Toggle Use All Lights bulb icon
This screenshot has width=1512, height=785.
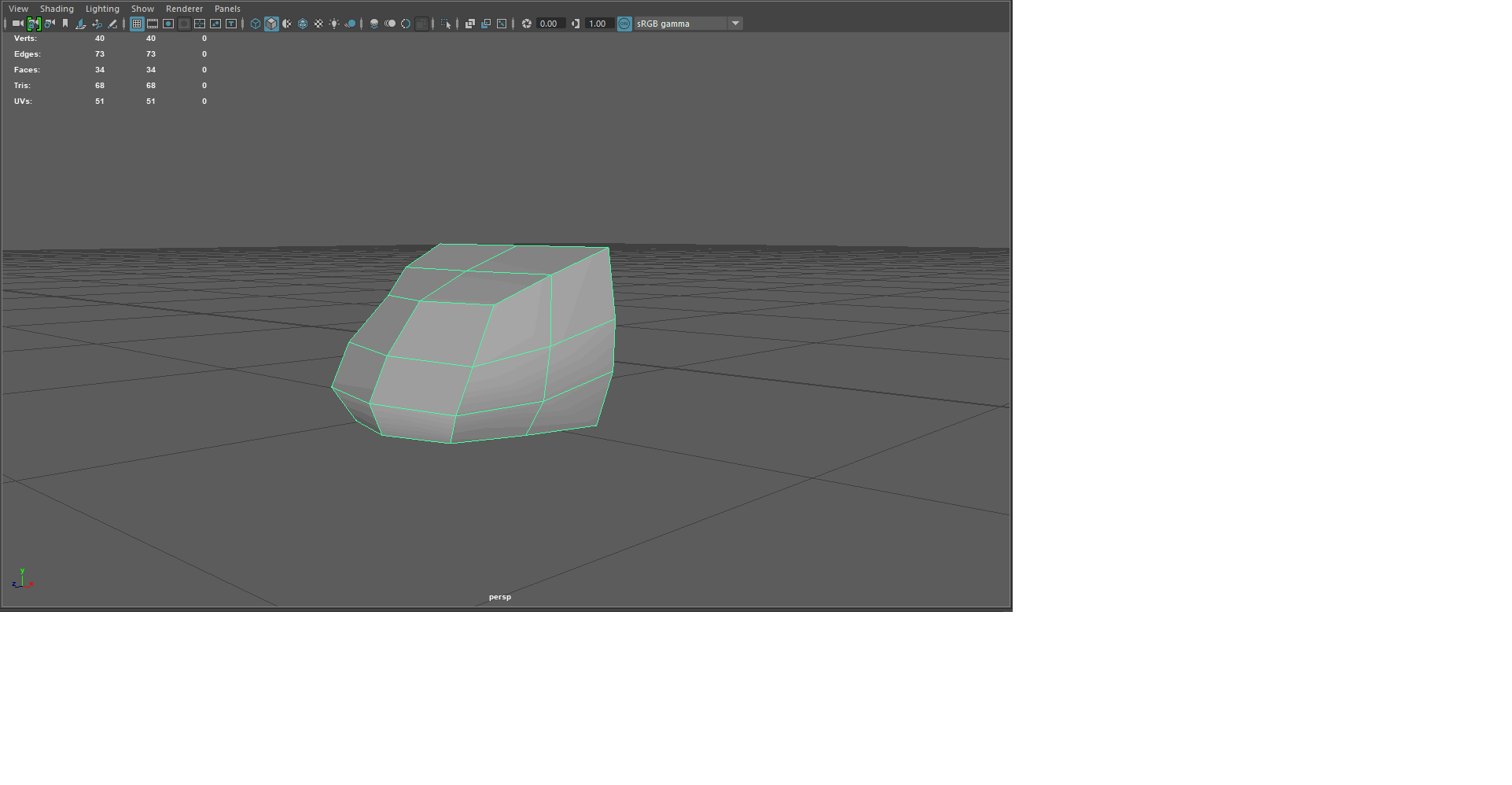click(334, 24)
